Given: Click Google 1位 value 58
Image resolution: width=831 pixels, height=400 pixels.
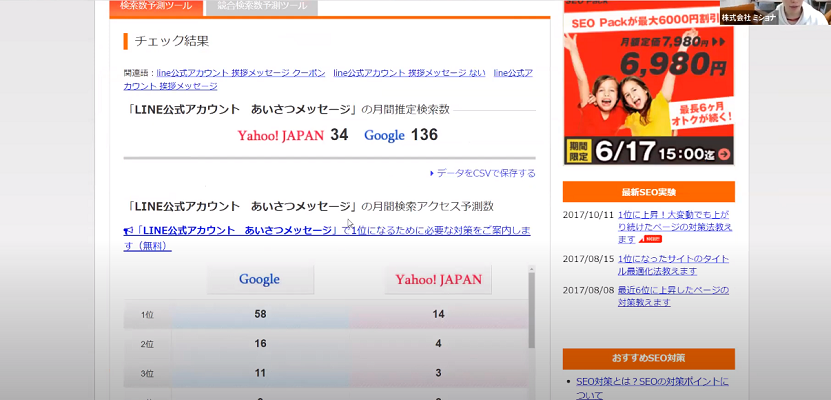Looking at the screenshot, I should click(260, 314).
